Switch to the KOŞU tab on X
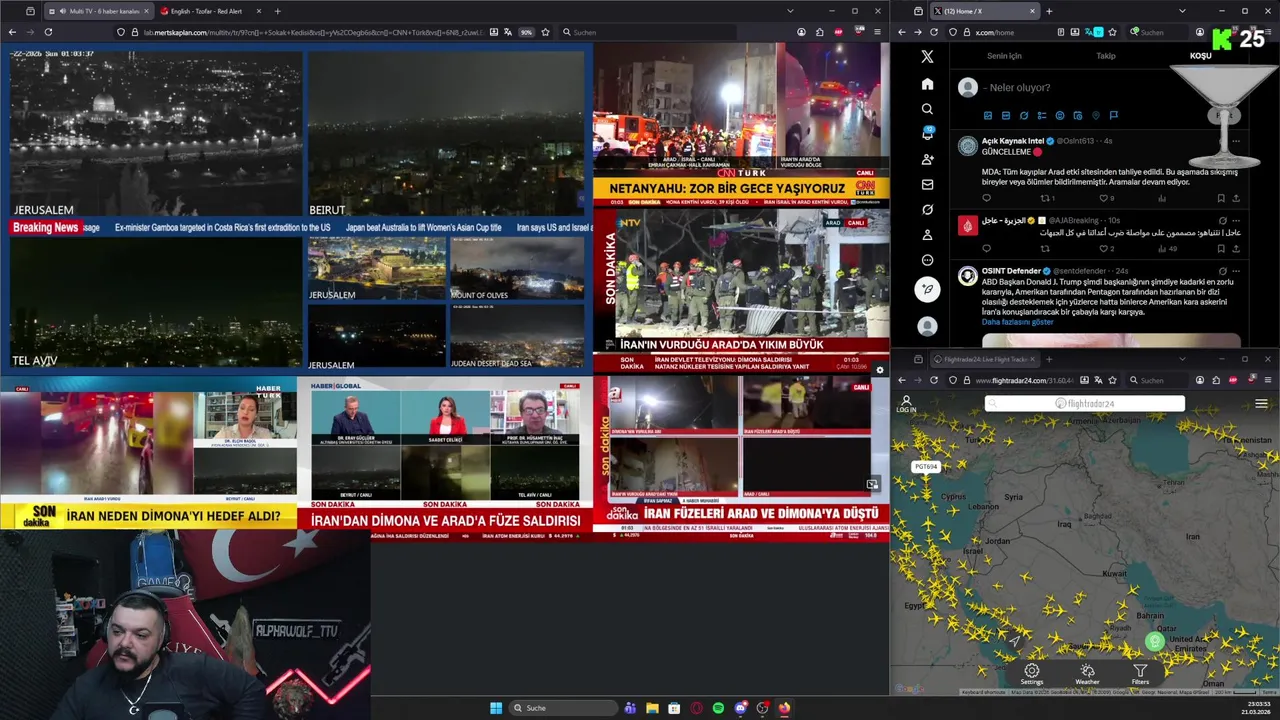This screenshot has height=720, width=1280. point(1200,56)
